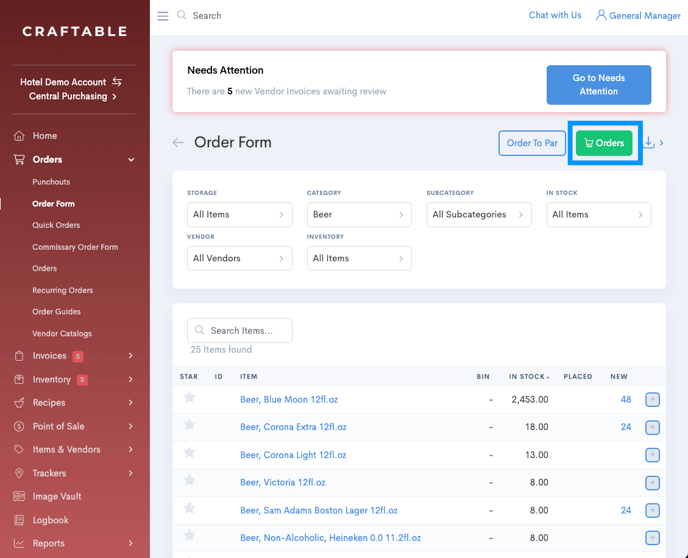Open the Inventory All Items dropdown
This screenshot has height=558, width=688.
pos(359,258)
